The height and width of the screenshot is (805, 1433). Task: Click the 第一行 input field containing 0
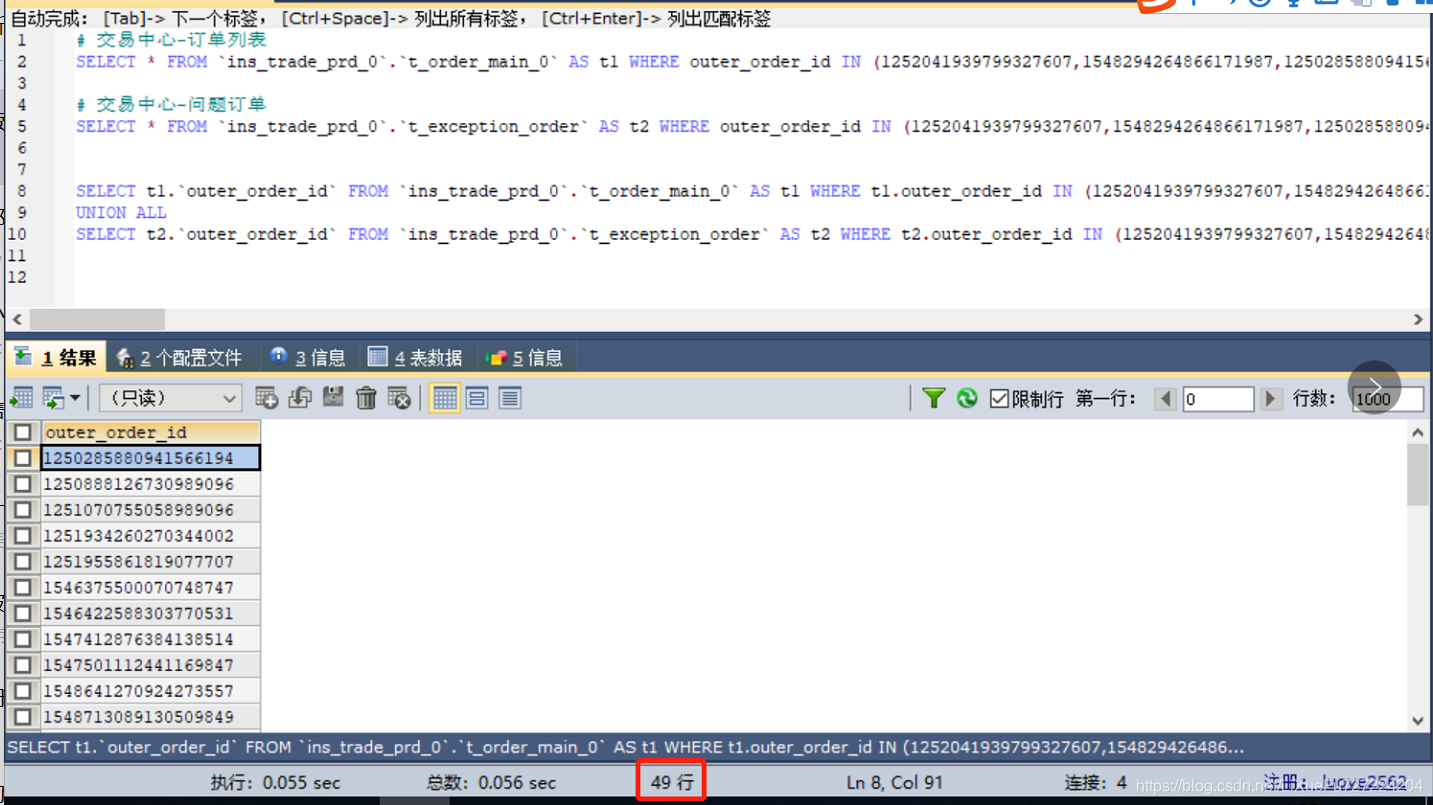pyautogui.click(x=1217, y=398)
